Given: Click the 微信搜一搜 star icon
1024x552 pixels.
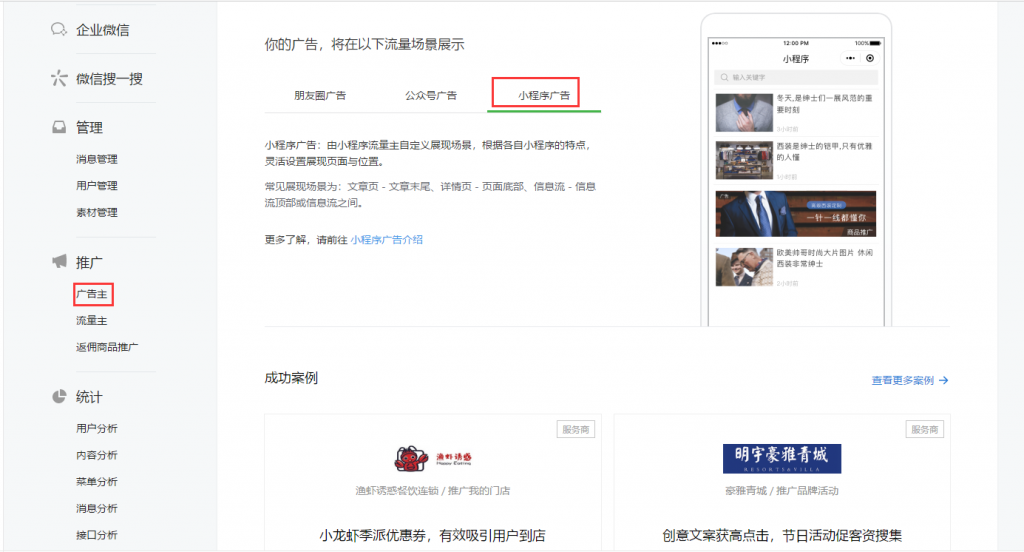Looking at the screenshot, I should tap(59, 78).
